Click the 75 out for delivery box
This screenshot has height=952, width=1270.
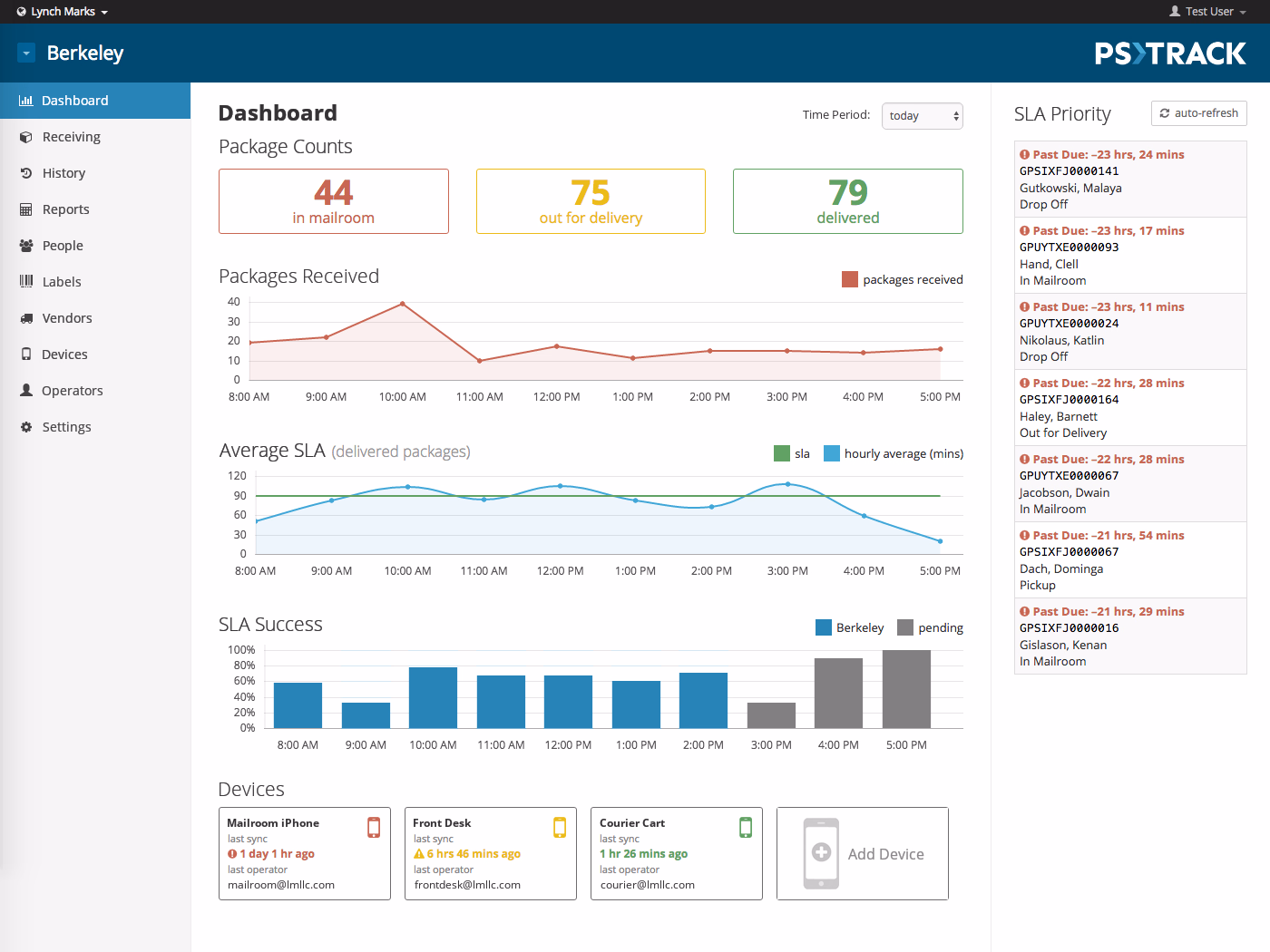[x=591, y=201]
